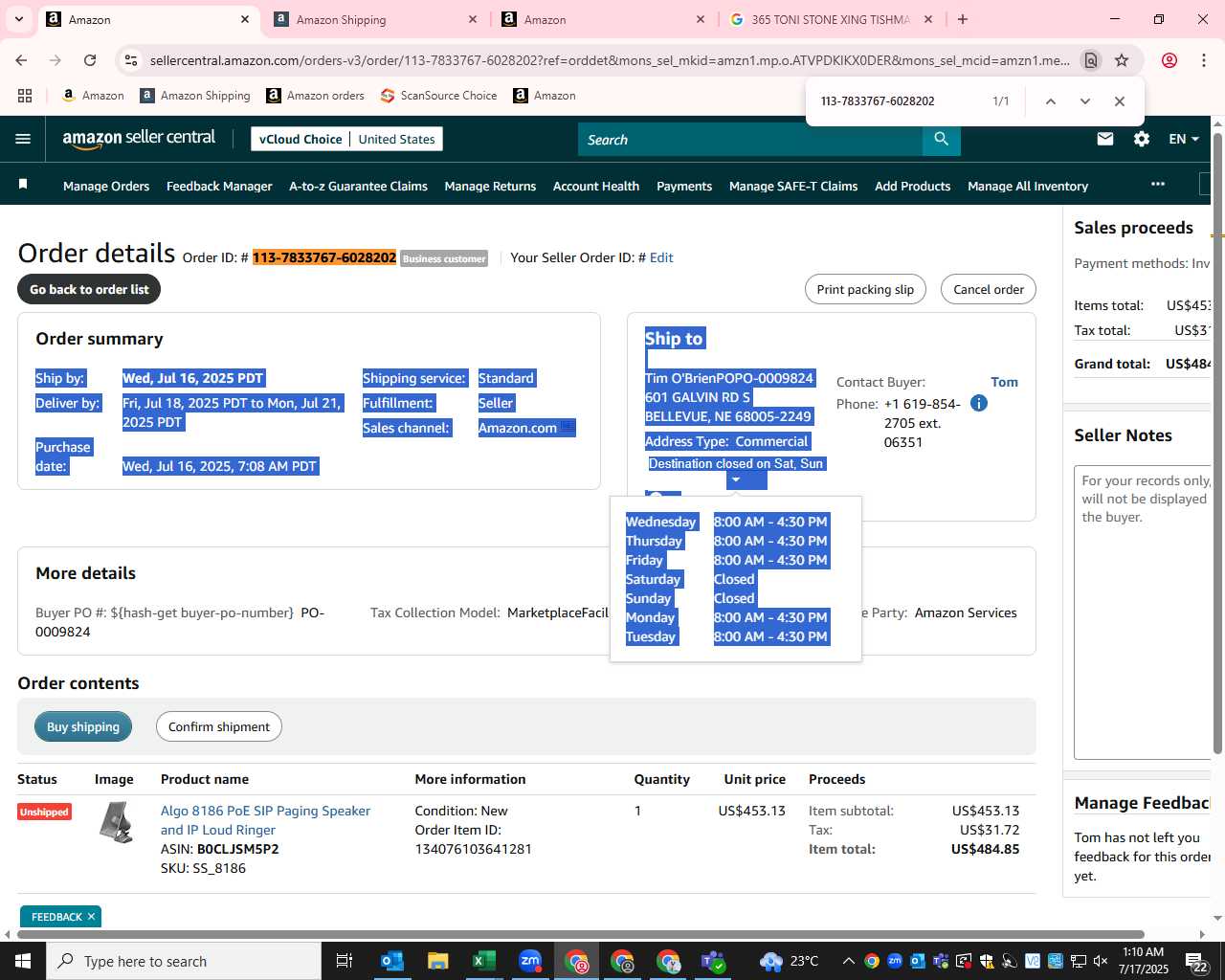1225x980 pixels.
Task: Go to next find result
Action: coord(1084,101)
